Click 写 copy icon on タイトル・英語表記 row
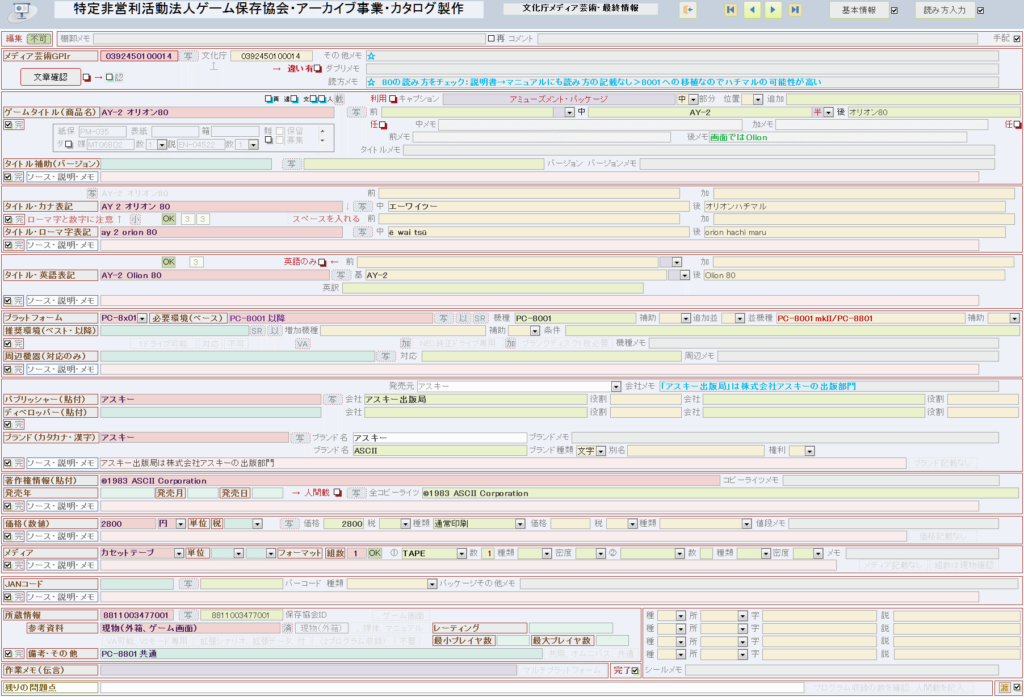1024x697 pixels. (340, 276)
